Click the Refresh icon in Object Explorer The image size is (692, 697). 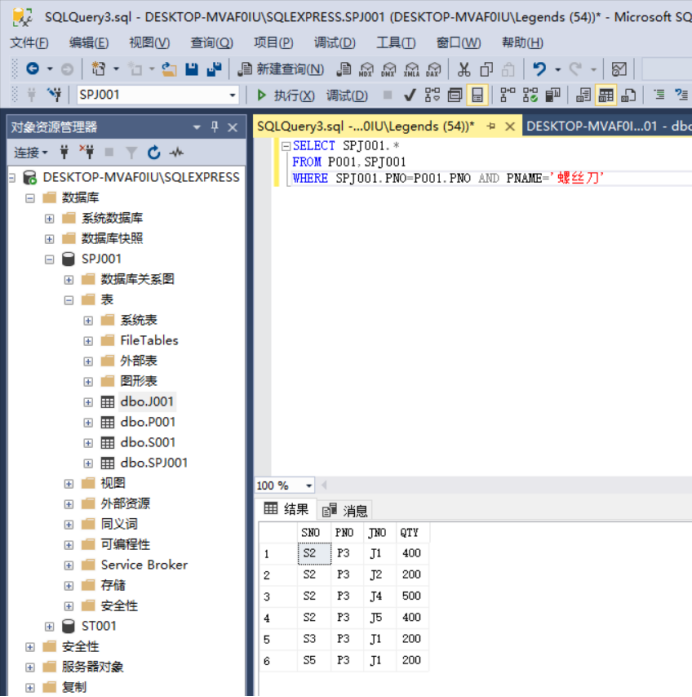click(x=154, y=152)
